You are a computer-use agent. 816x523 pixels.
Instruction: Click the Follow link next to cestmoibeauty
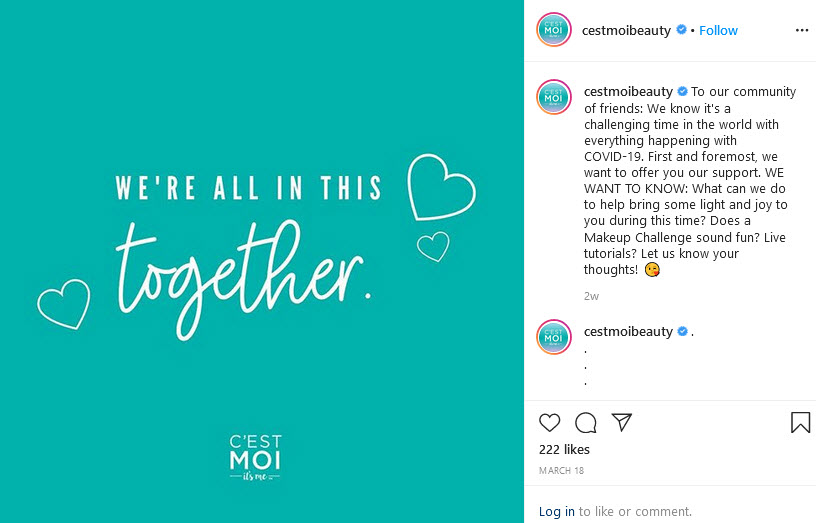tap(718, 31)
